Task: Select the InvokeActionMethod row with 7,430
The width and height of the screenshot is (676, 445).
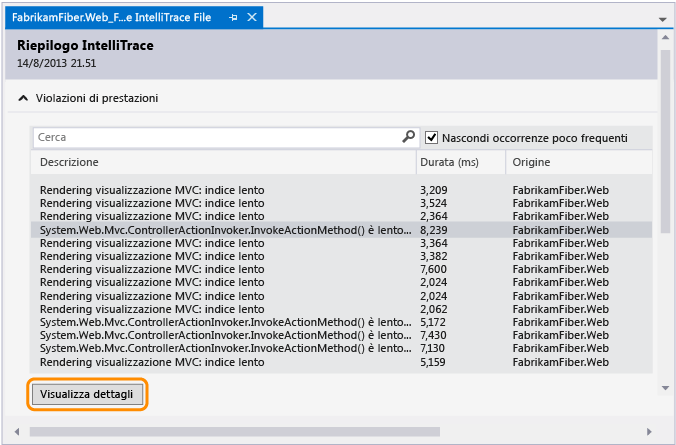Action: [341, 335]
